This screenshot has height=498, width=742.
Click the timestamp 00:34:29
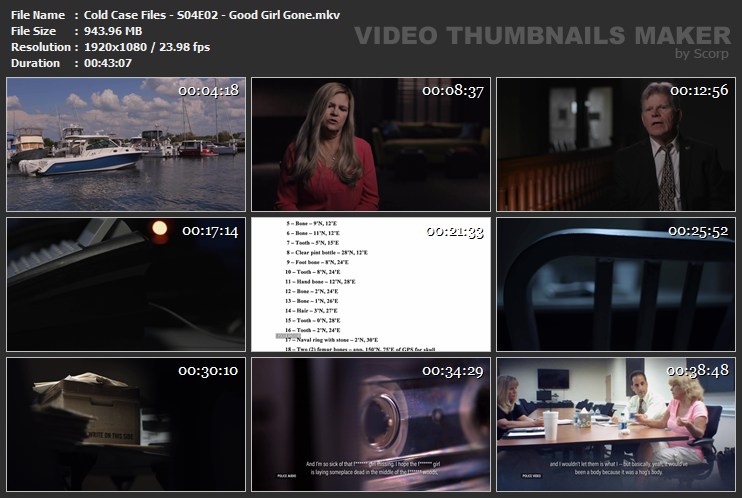pyautogui.click(x=453, y=372)
